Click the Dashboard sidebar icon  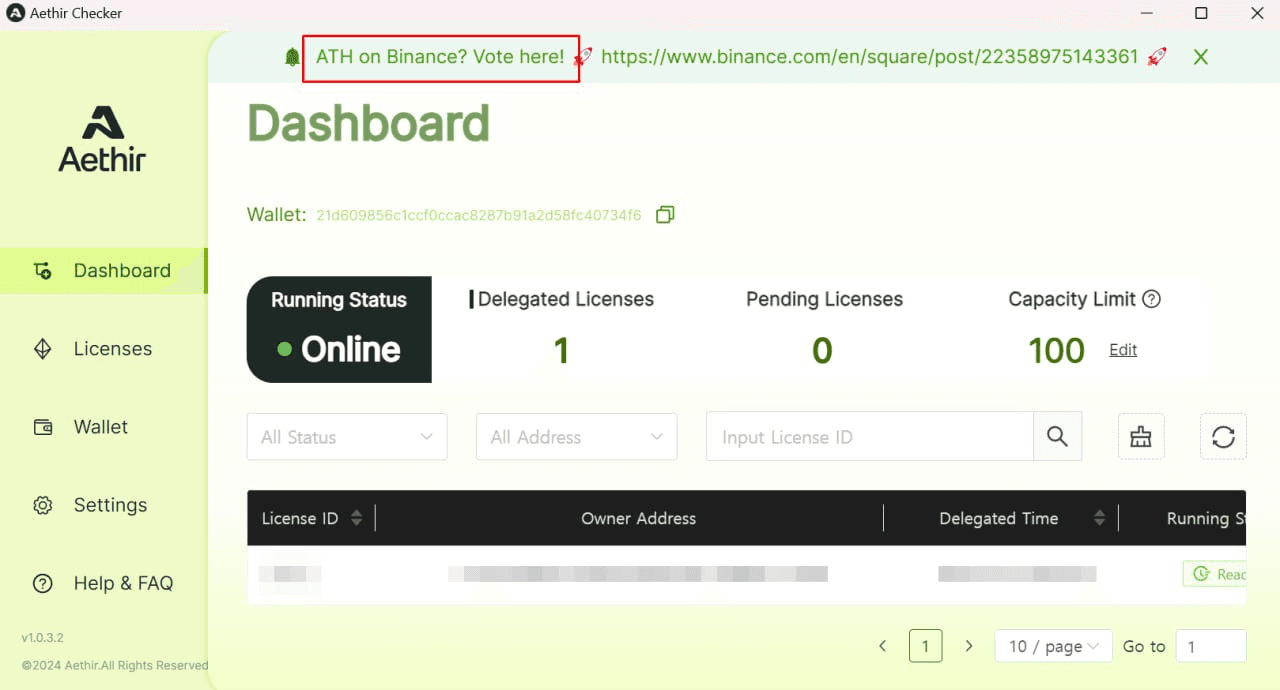tap(43, 271)
